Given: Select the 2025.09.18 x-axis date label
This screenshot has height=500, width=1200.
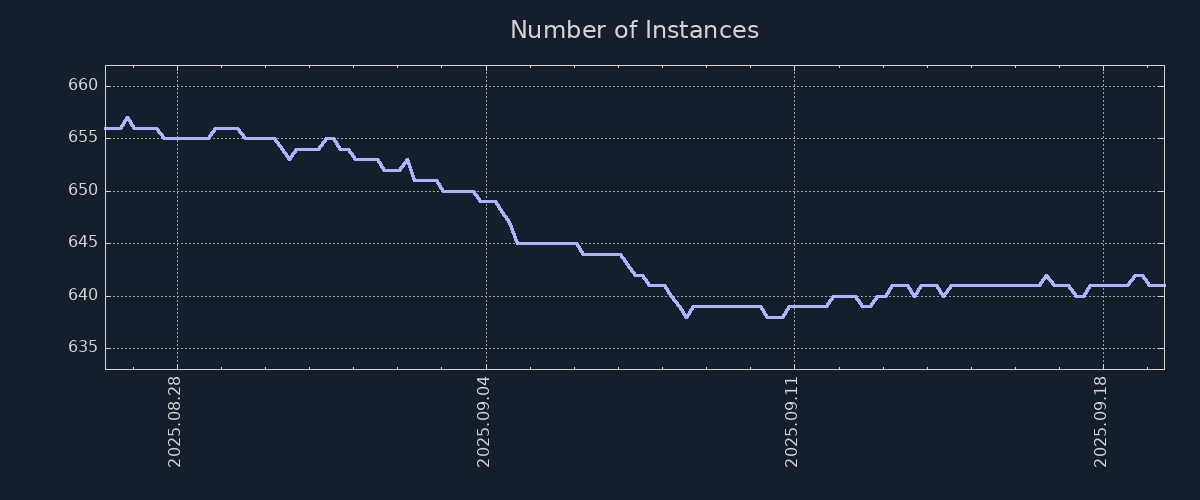Looking at the screenshot, I should pos(1101,421).
